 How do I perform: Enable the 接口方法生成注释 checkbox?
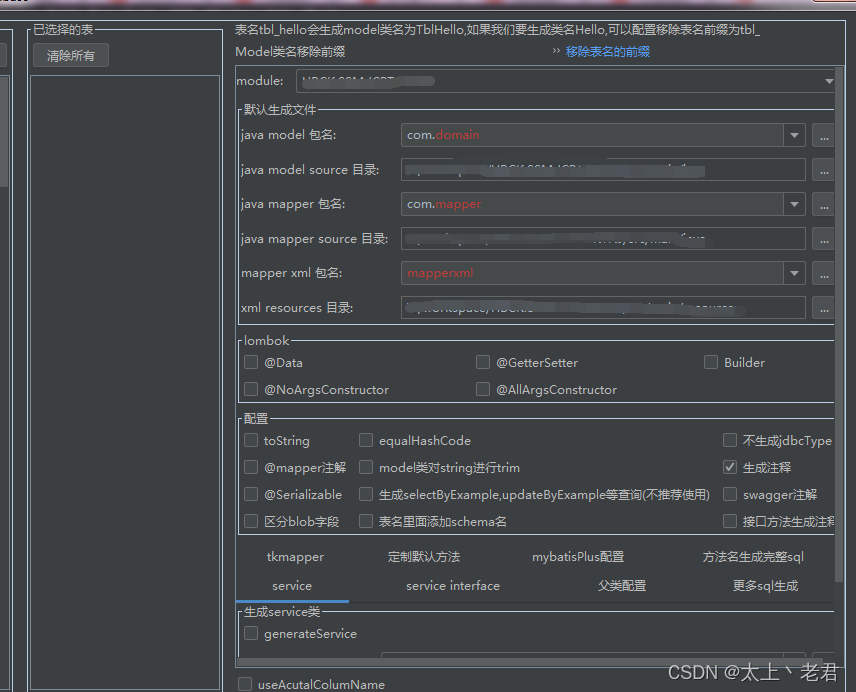coord(730,521)
